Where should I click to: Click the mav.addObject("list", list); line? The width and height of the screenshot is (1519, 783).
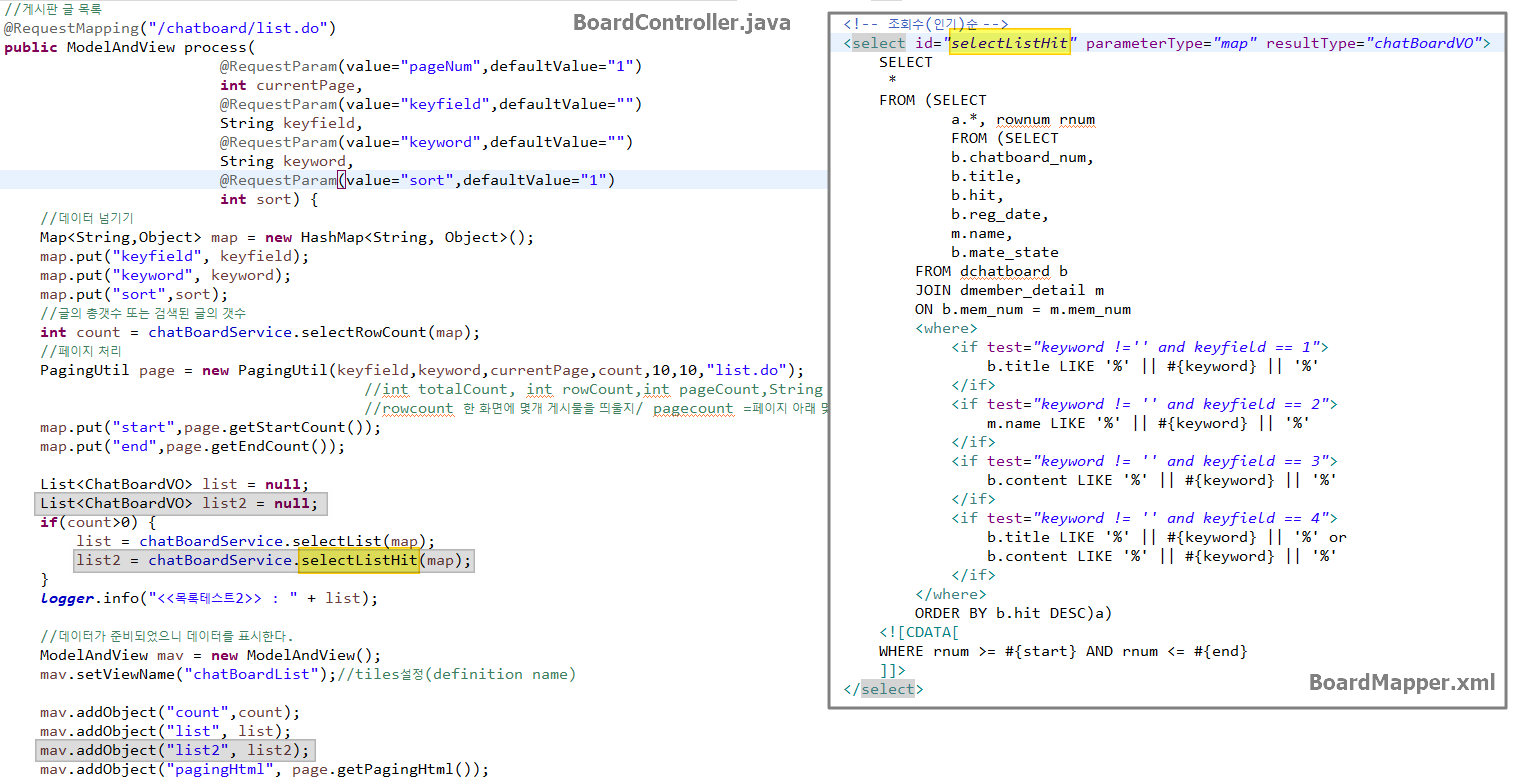pos(166,731)
